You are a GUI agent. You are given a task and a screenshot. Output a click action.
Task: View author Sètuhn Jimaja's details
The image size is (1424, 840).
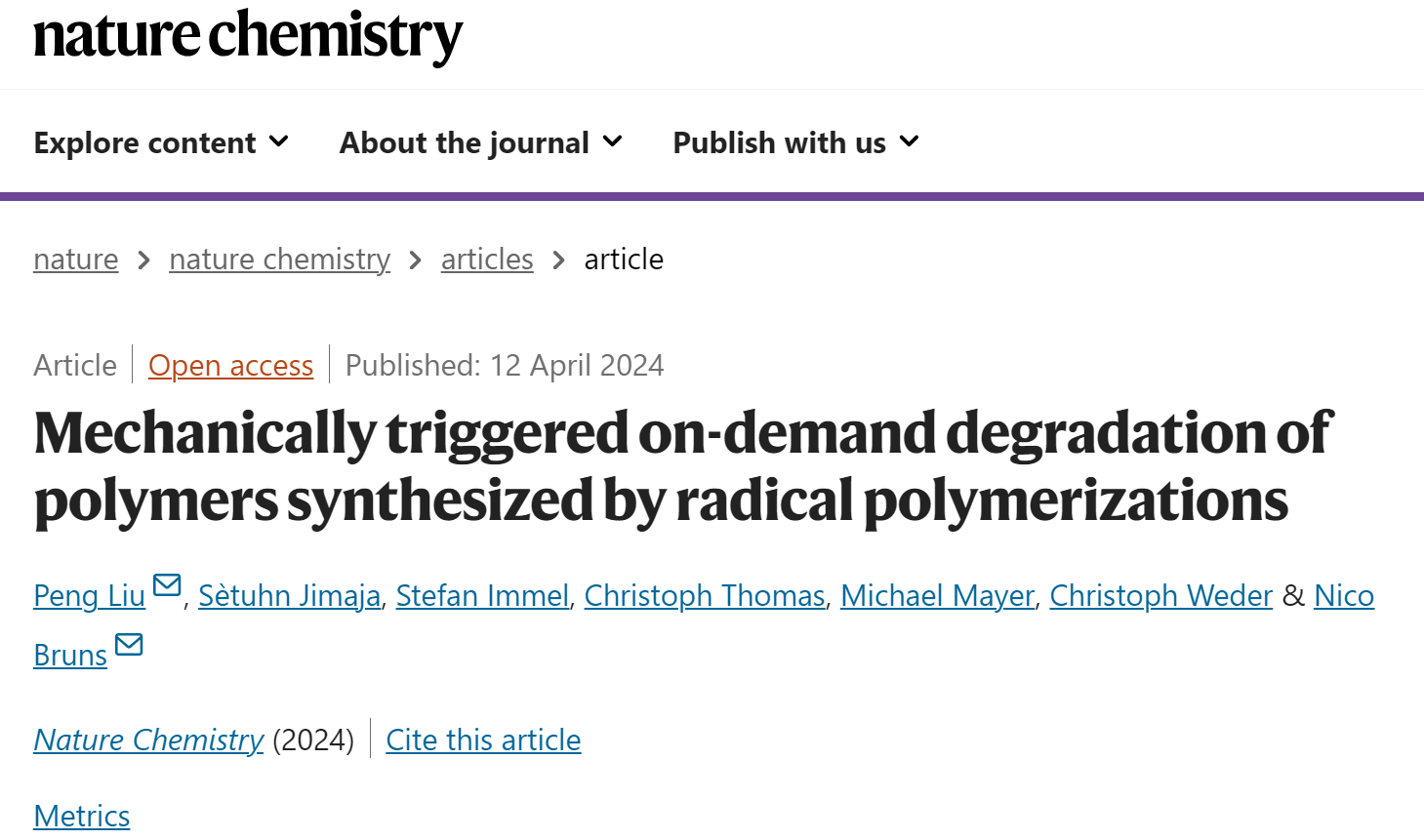click(x=290, y=595)
